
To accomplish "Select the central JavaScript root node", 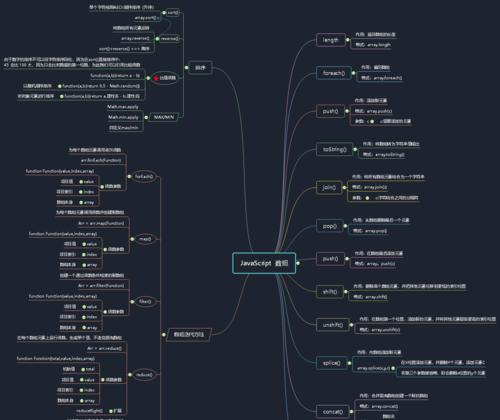I will pos(264,263).
